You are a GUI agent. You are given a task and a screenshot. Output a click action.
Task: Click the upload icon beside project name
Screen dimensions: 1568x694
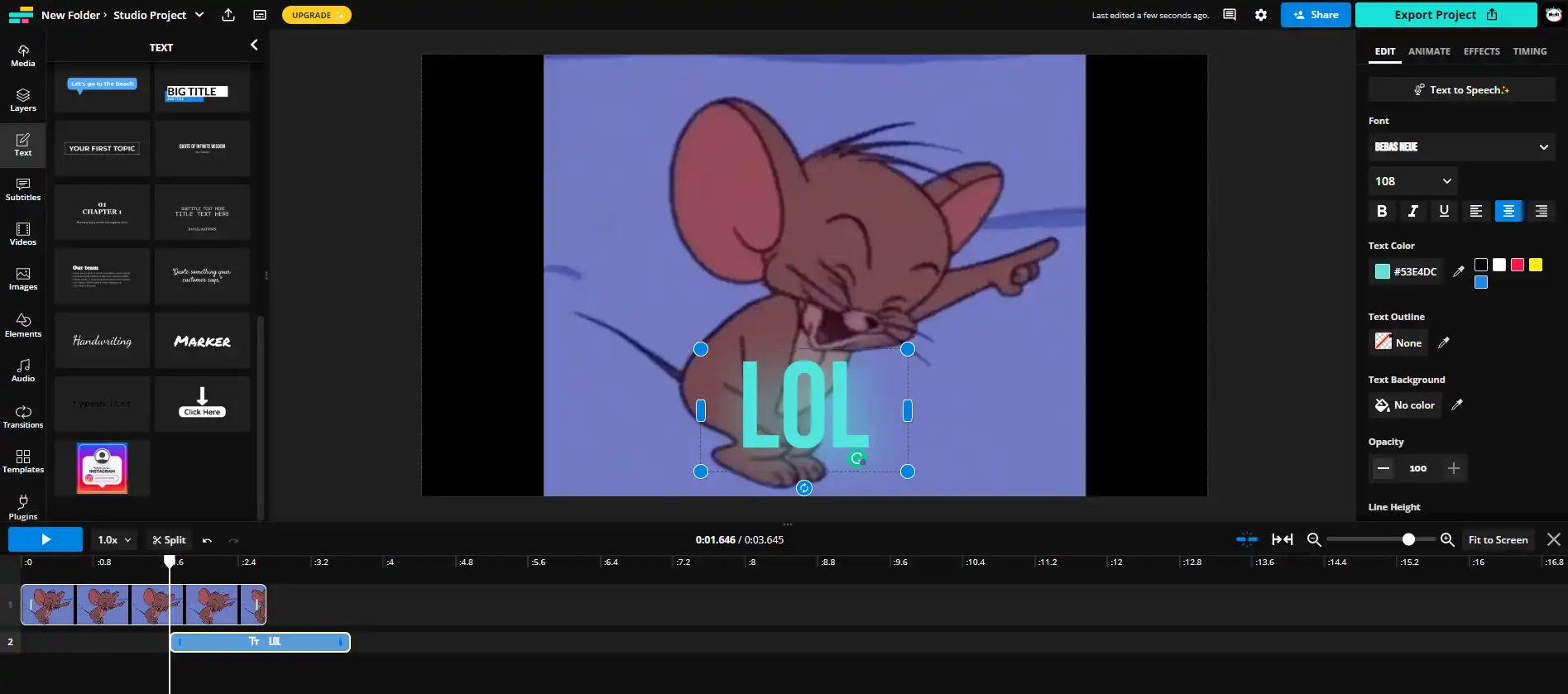tap(228, 15)
